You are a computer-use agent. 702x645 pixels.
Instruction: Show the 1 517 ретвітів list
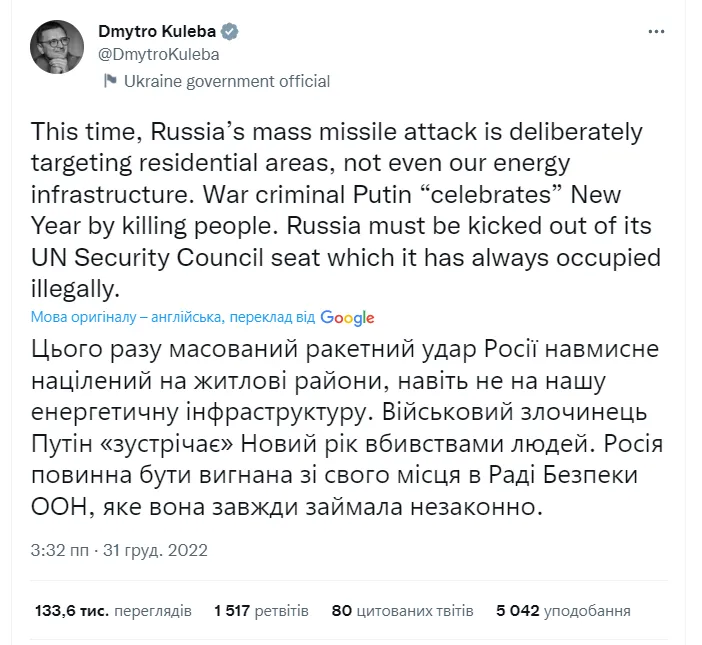point(260,609)
